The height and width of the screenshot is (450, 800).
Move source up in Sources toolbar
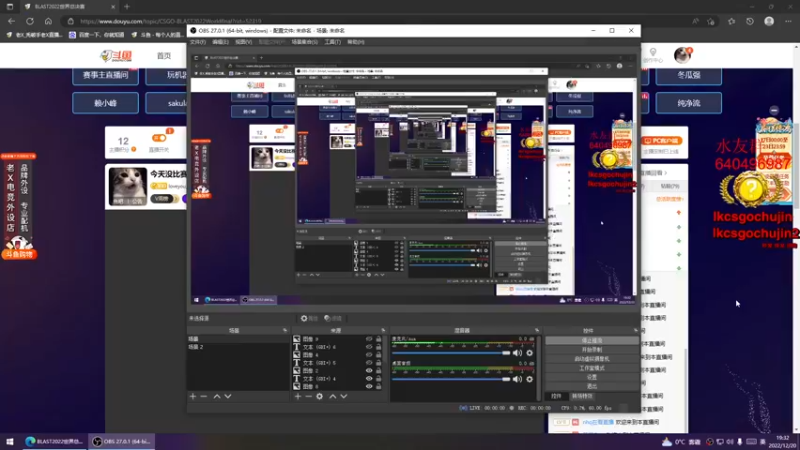click(x=333, y=396)
